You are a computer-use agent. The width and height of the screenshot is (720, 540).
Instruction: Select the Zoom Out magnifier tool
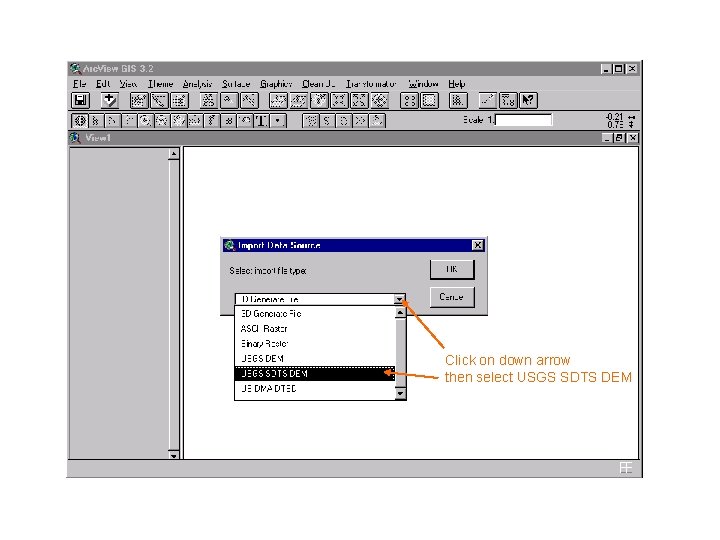[x=163, y=121]
